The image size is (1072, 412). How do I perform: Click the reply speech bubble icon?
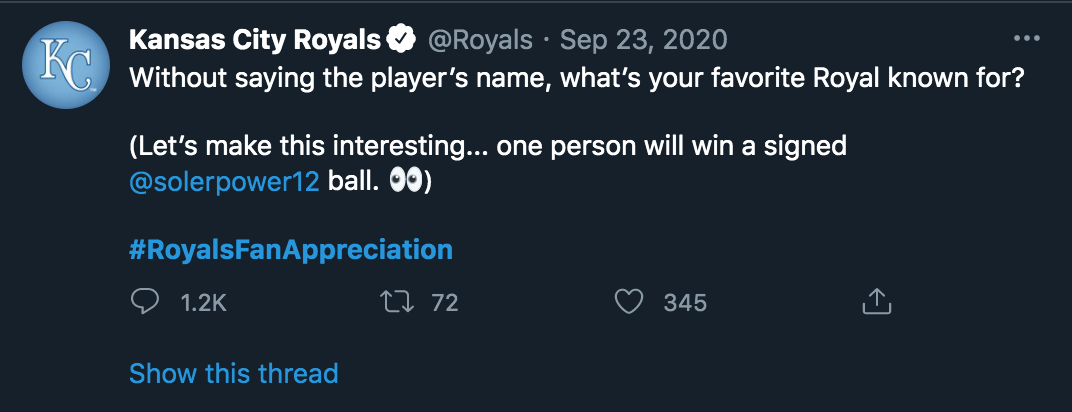[x=145, y=301]
